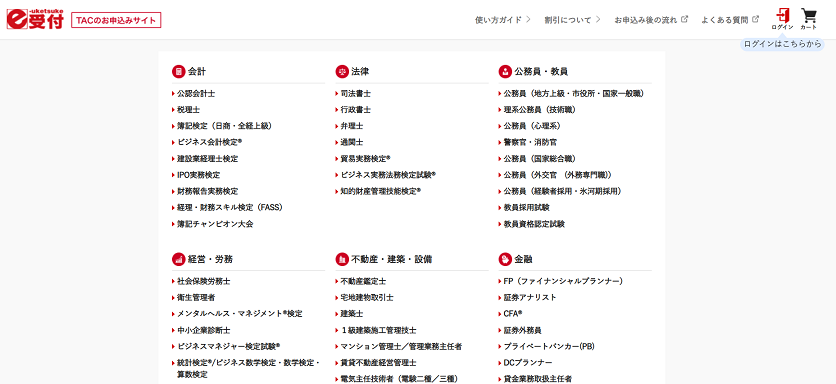Click the 会計 category icon
The height and width of the screenshot is (384, 836).
click(178, 71)
